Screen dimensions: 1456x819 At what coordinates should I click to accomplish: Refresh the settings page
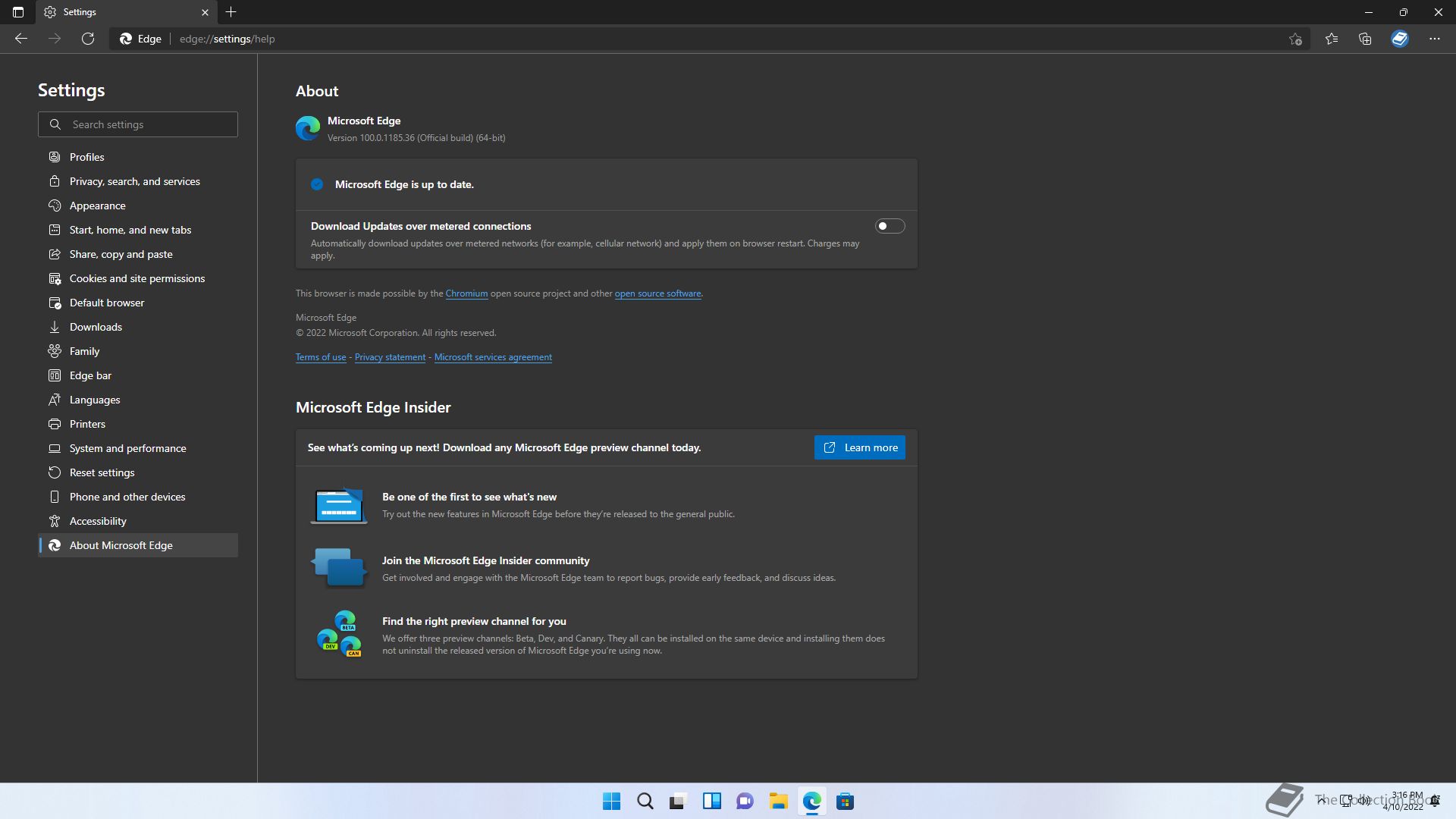(x=88, y=39)
